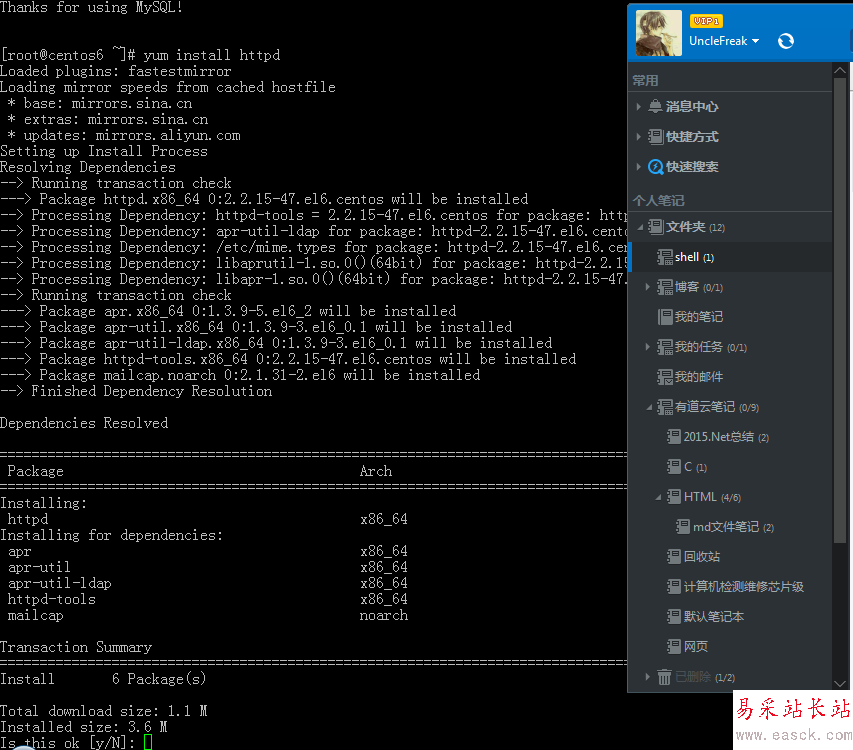Click the 计算机检测维修芯片级 notebook icon
This screenshot has width=853, height=750.
click(674, 586)
